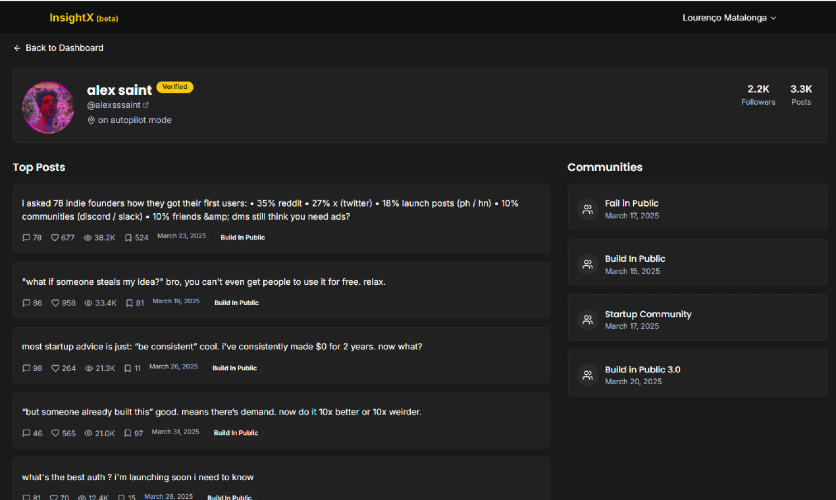Open the post about 'i asked 78 indie founders'

point(282,219)
